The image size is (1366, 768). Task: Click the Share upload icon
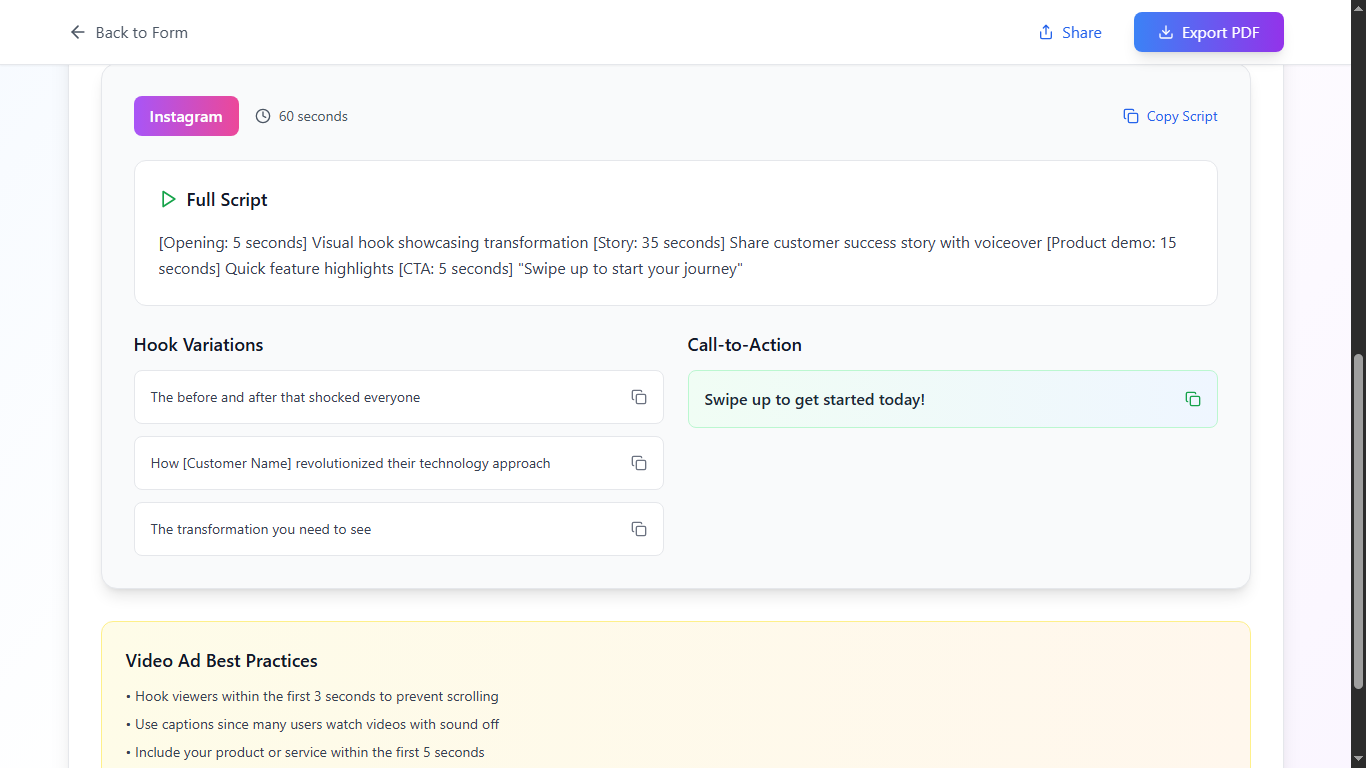click(1046, 33)
